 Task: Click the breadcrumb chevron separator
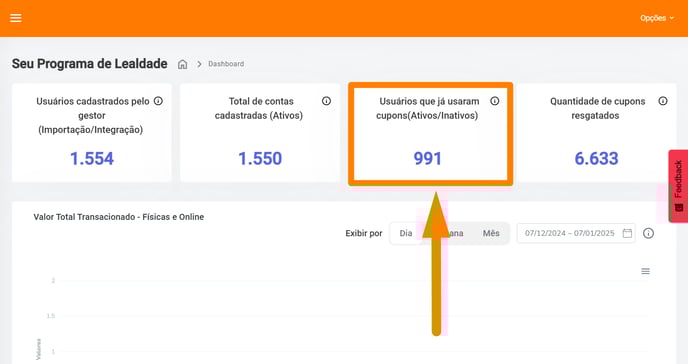pyautogui.click(x=199, y=64)
